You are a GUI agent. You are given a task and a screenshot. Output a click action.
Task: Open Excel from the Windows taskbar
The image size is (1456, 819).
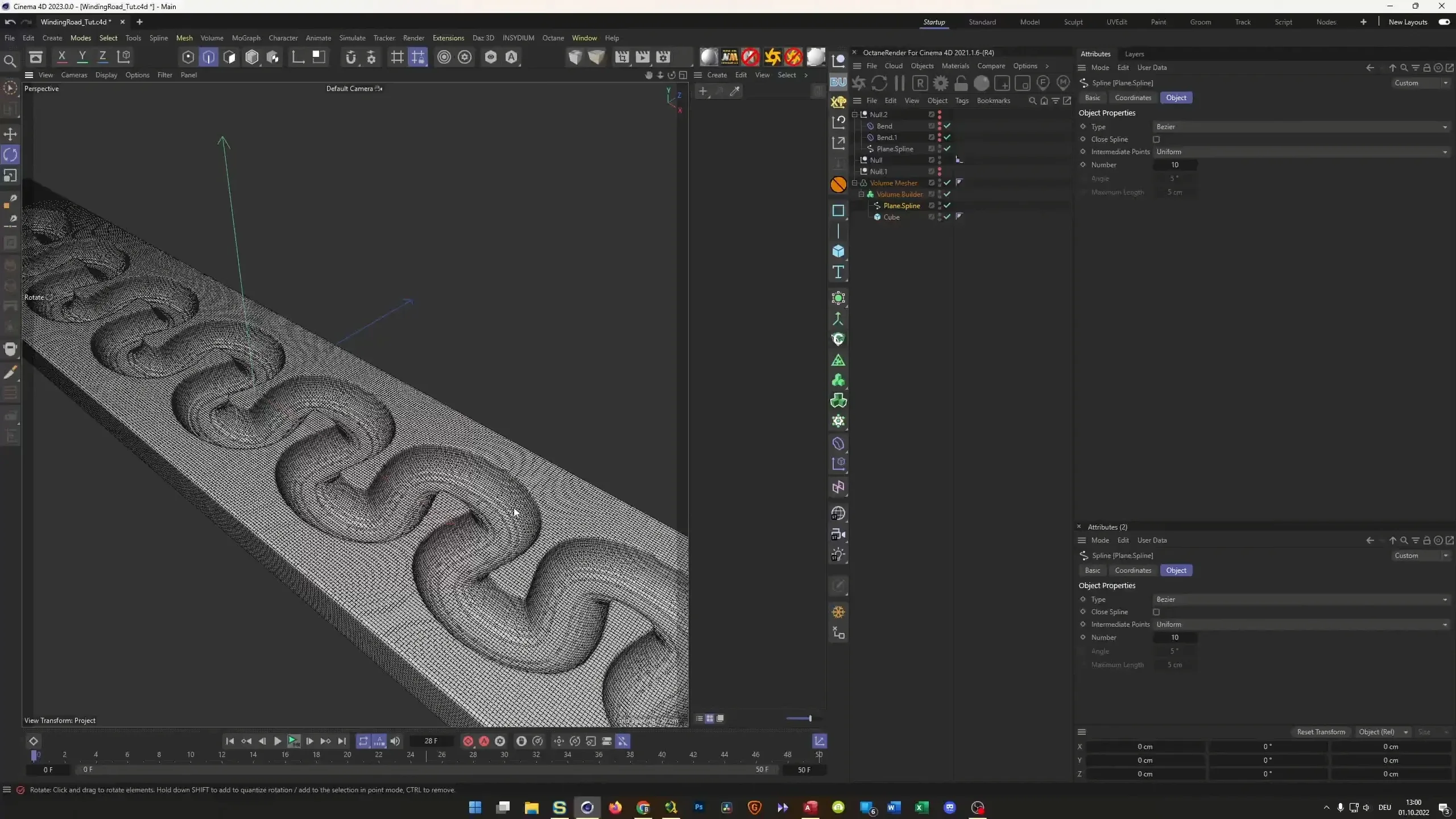coord(921,808)
